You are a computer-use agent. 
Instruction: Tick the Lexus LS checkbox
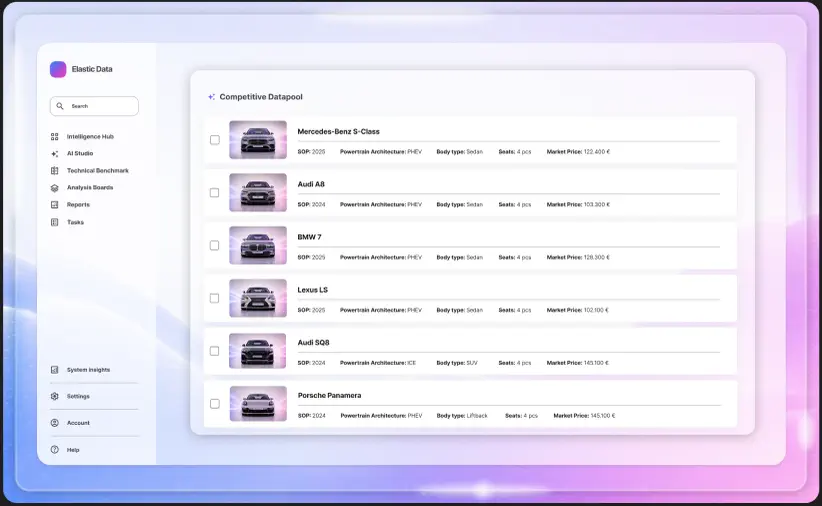click(214, 298)
